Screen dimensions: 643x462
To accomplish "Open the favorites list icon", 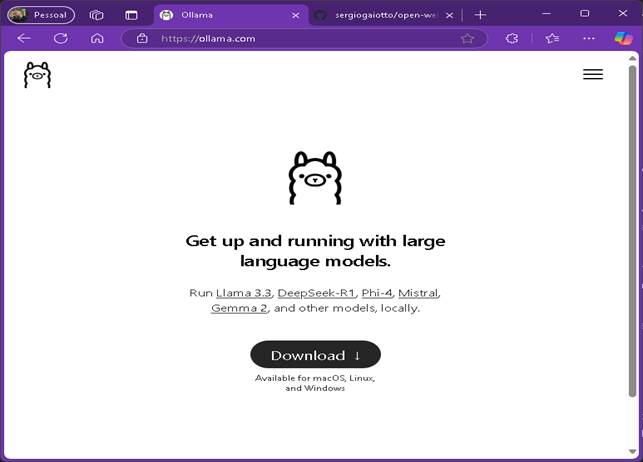I will (x=552, y=39).
